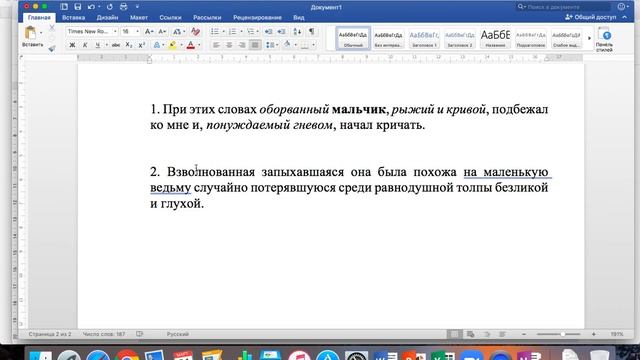Click the Shading paint bucket icon
640x360 pixels.
tap(287, 44)
